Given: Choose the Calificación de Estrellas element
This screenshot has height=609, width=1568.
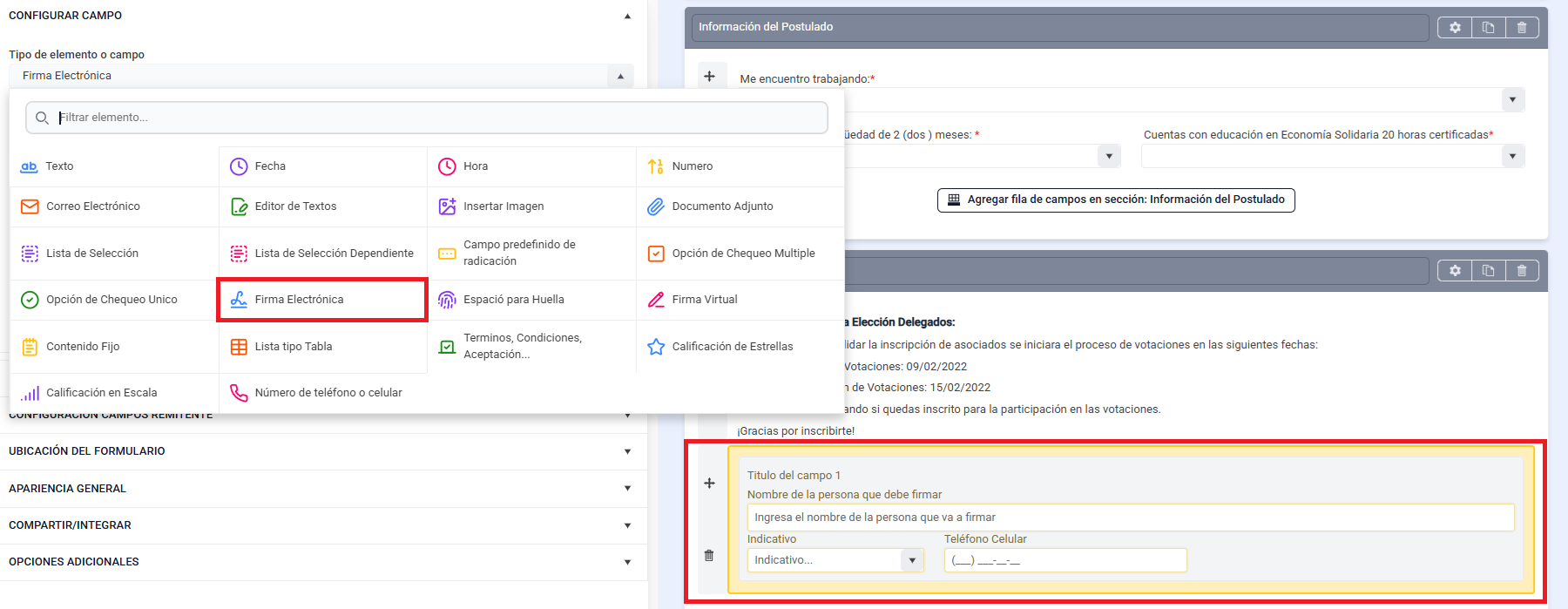Looking at the screenshot, I should pyautogui.click(x=732, y=347).
